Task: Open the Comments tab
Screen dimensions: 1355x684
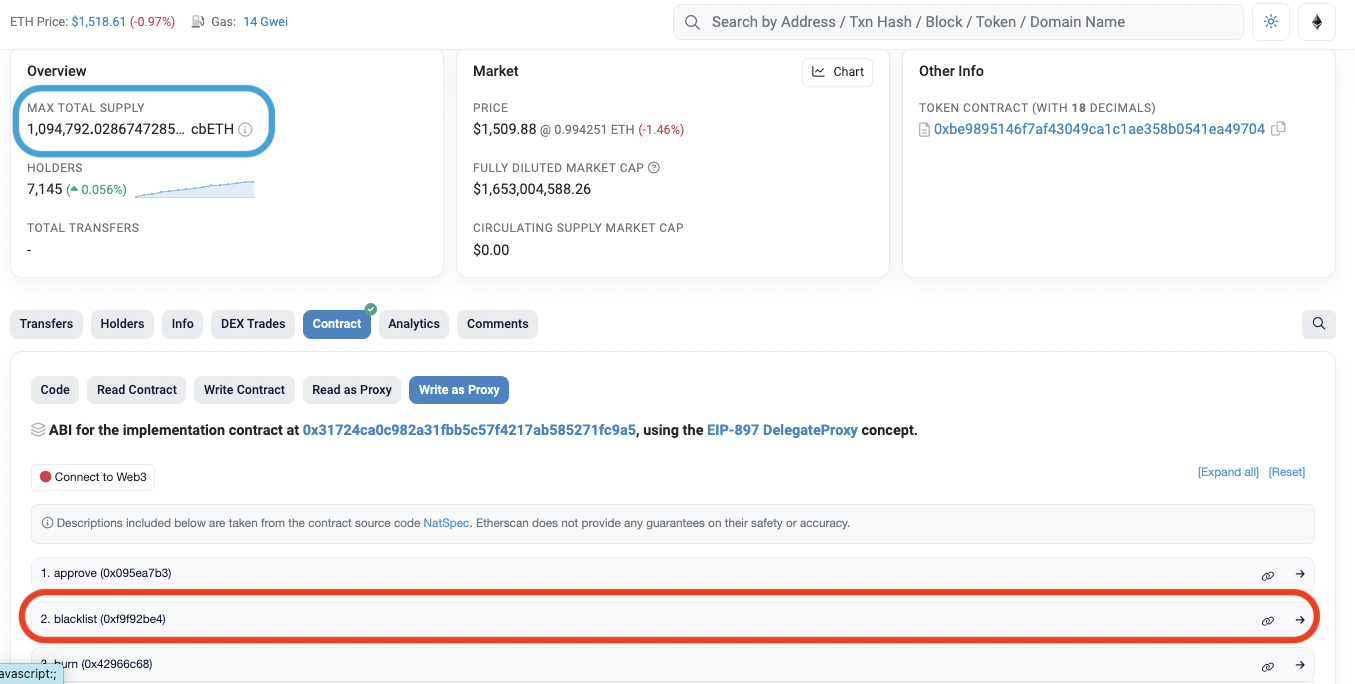Action: coord(498,324)
